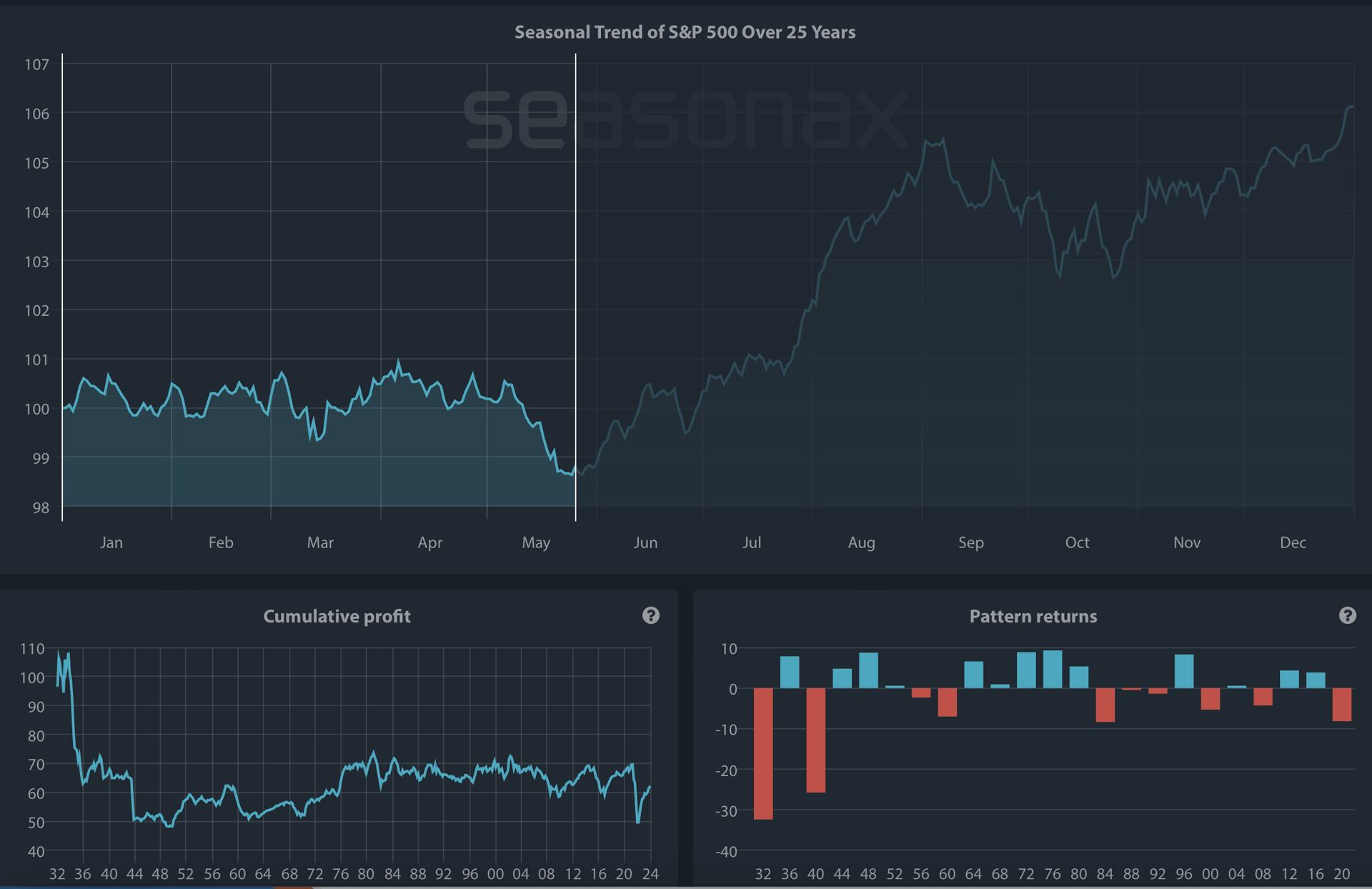Screen dimensions: 1372x889
Task: Click the Oct month label
Action: [1077, 542]
